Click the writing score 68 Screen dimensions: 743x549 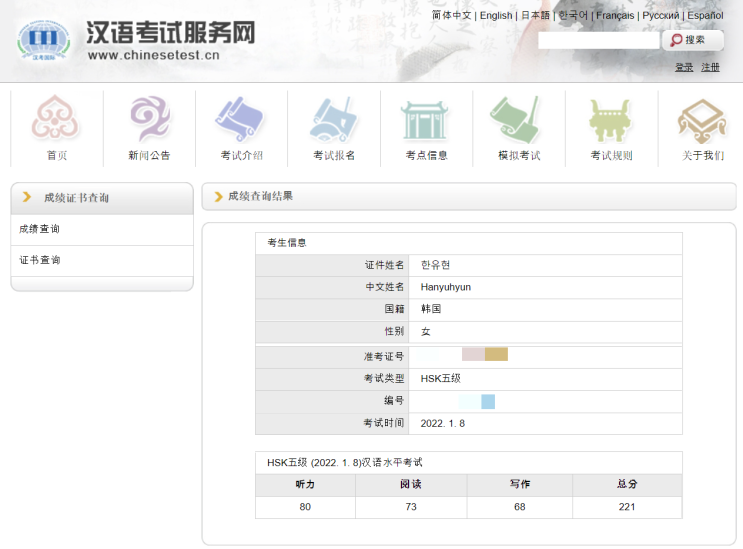(x=520, y=507)
